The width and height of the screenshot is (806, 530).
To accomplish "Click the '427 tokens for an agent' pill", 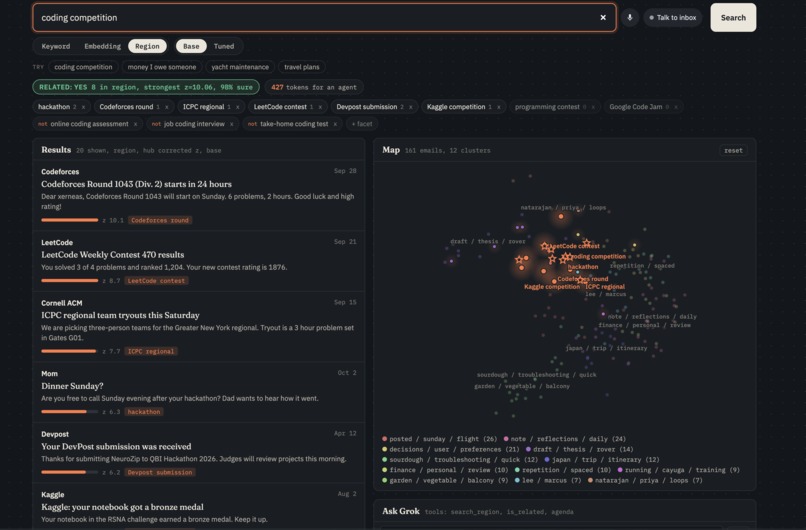I will pos(314,87).
